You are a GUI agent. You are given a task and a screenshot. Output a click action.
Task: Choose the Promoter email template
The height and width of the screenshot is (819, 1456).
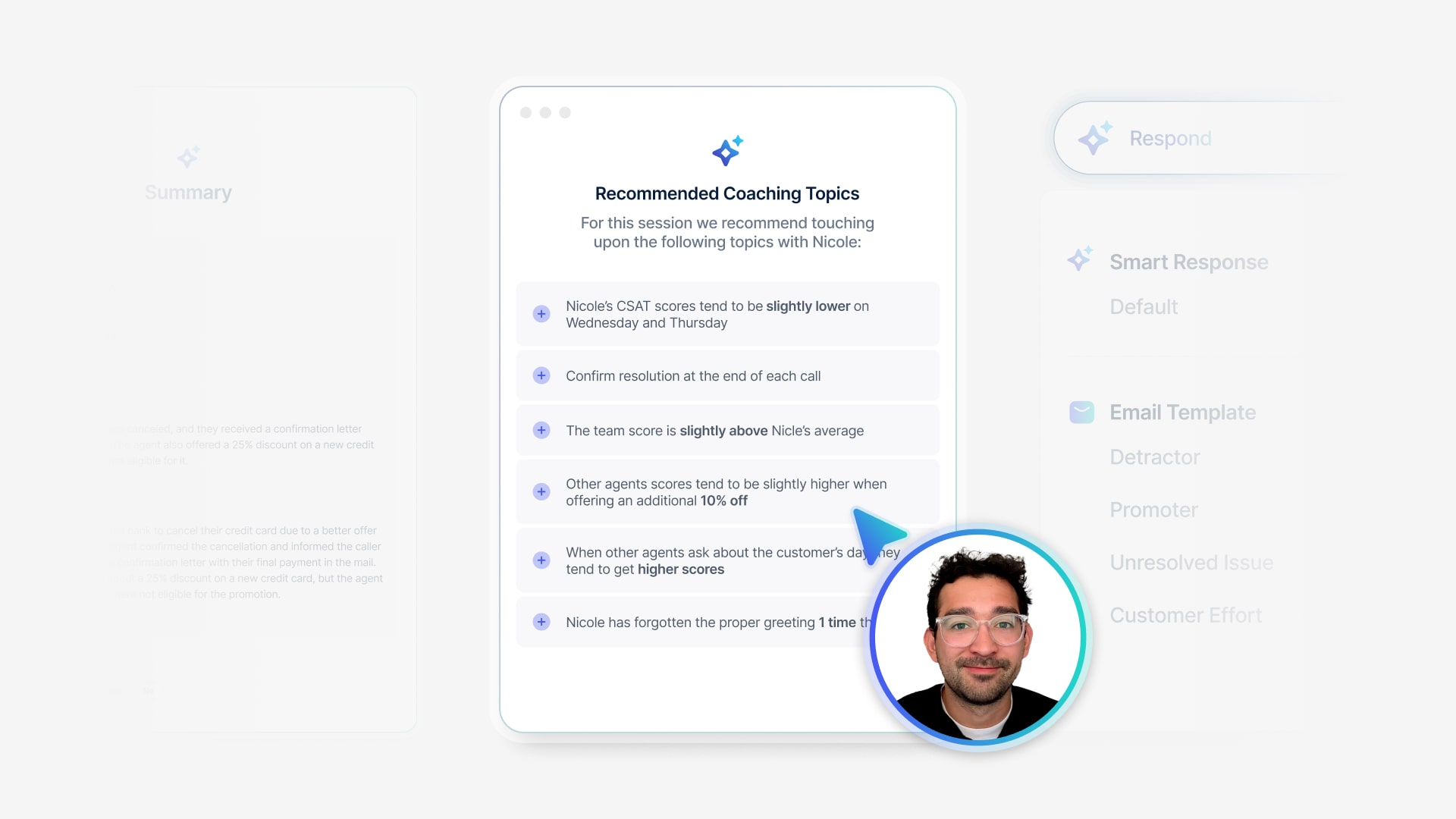(1153, 510)
